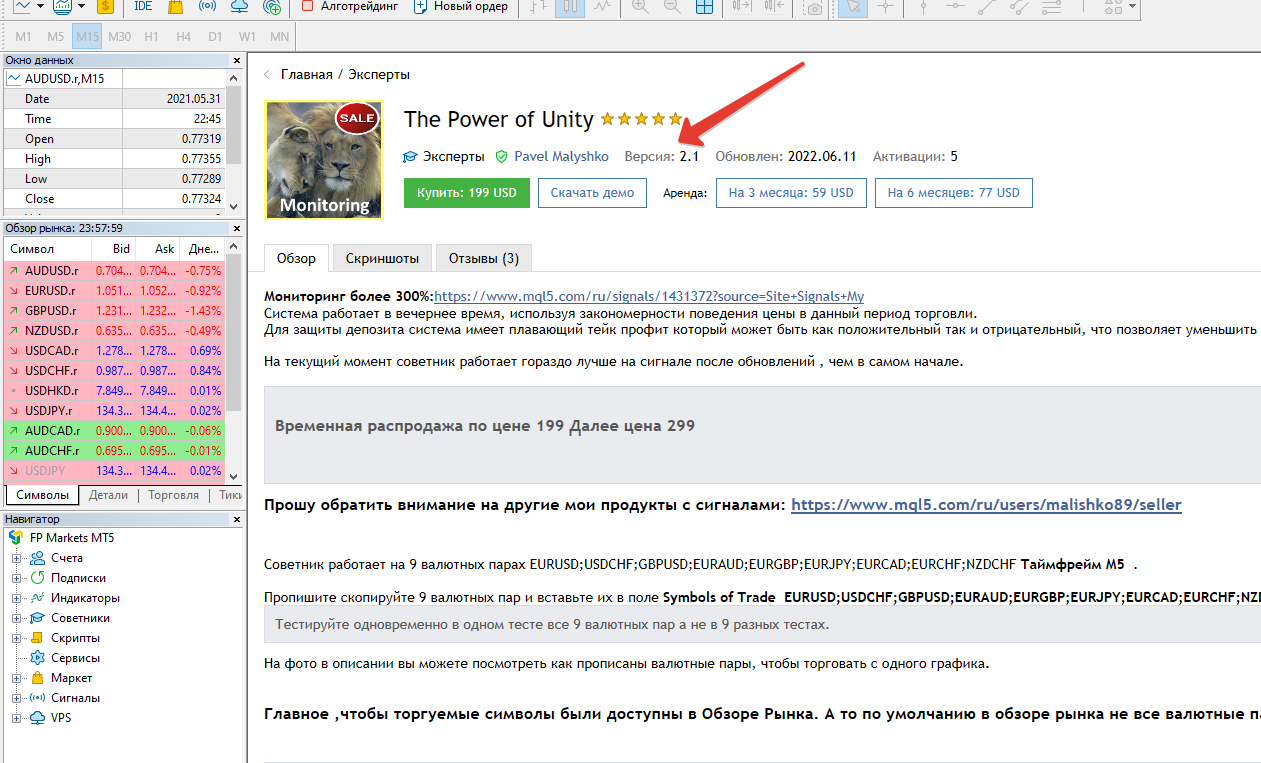Switch to the Детали tab
1261x763 pixels.
pos(108,495)
